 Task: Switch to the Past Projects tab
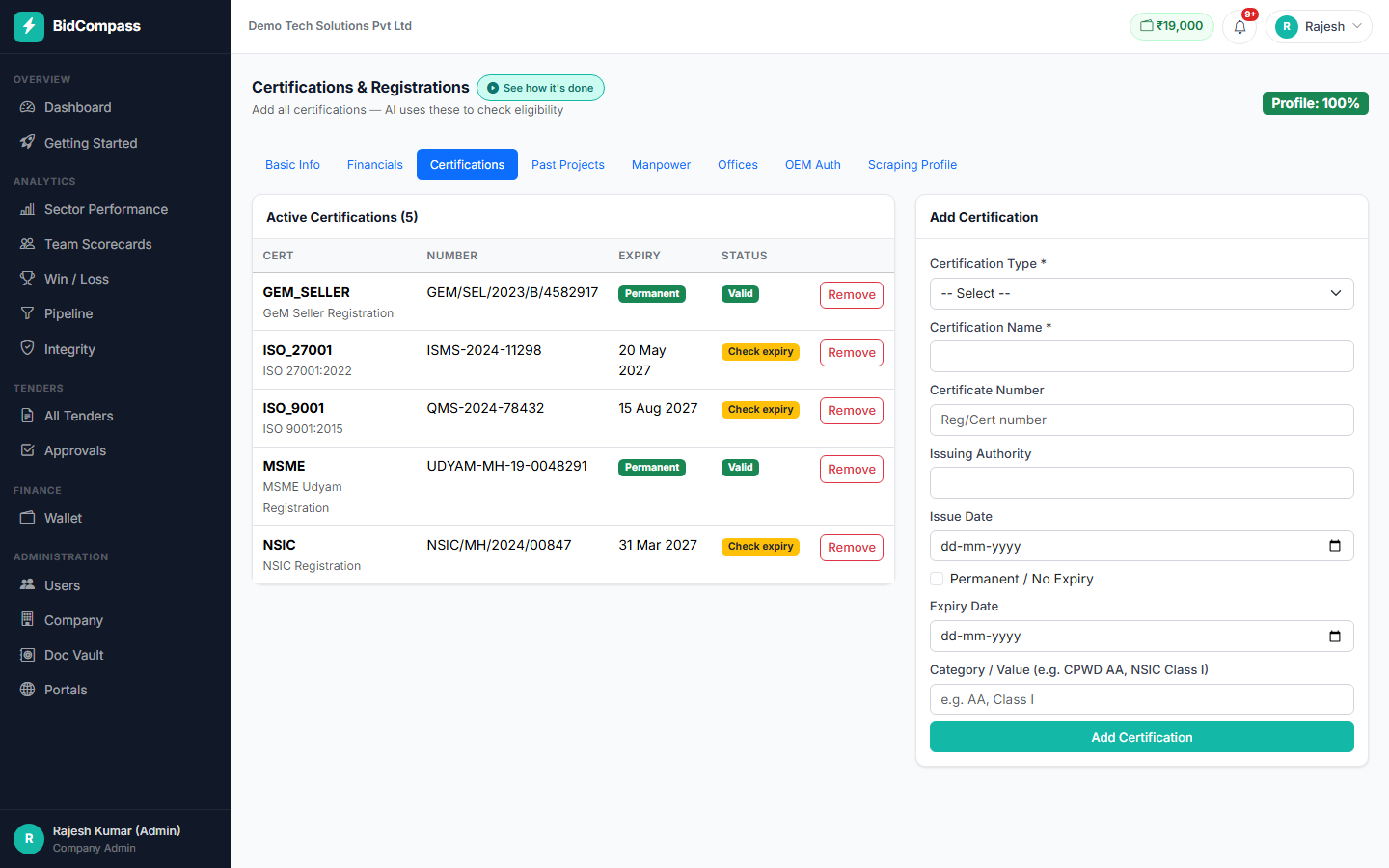[x=567, y=165]
